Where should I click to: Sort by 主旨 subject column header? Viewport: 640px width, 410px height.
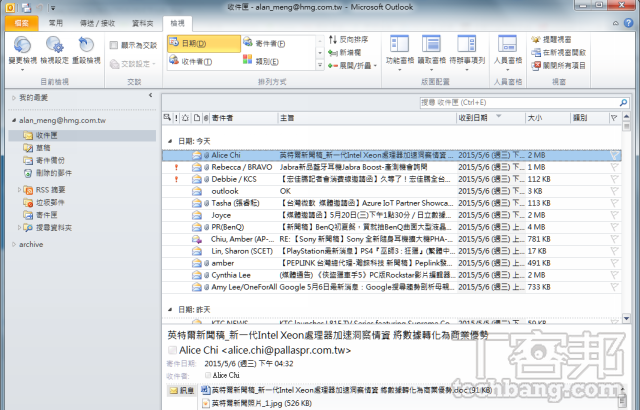(367, 118)
